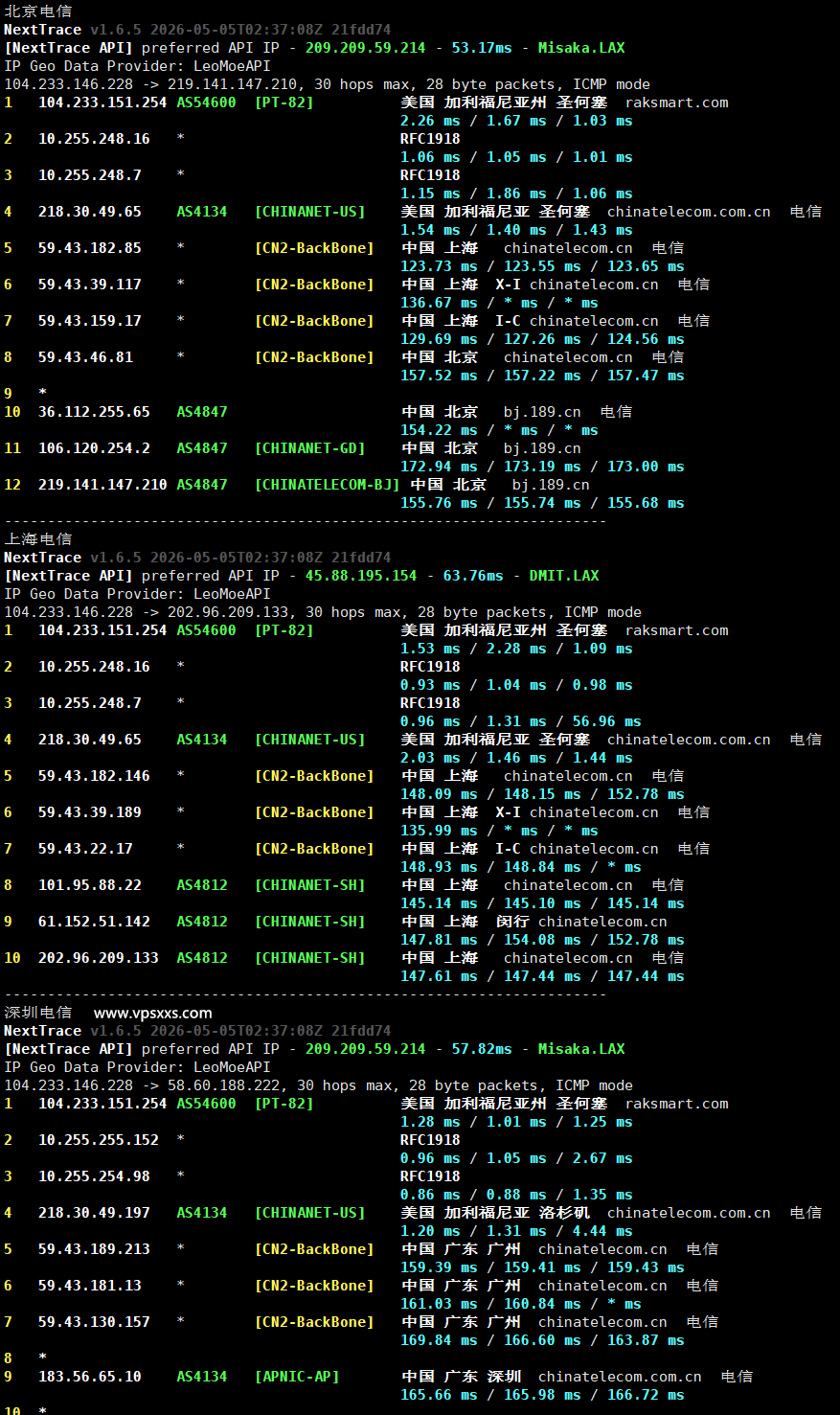
Task: Click the [CHINANET-GD] network tag
Action: [310, 448]
